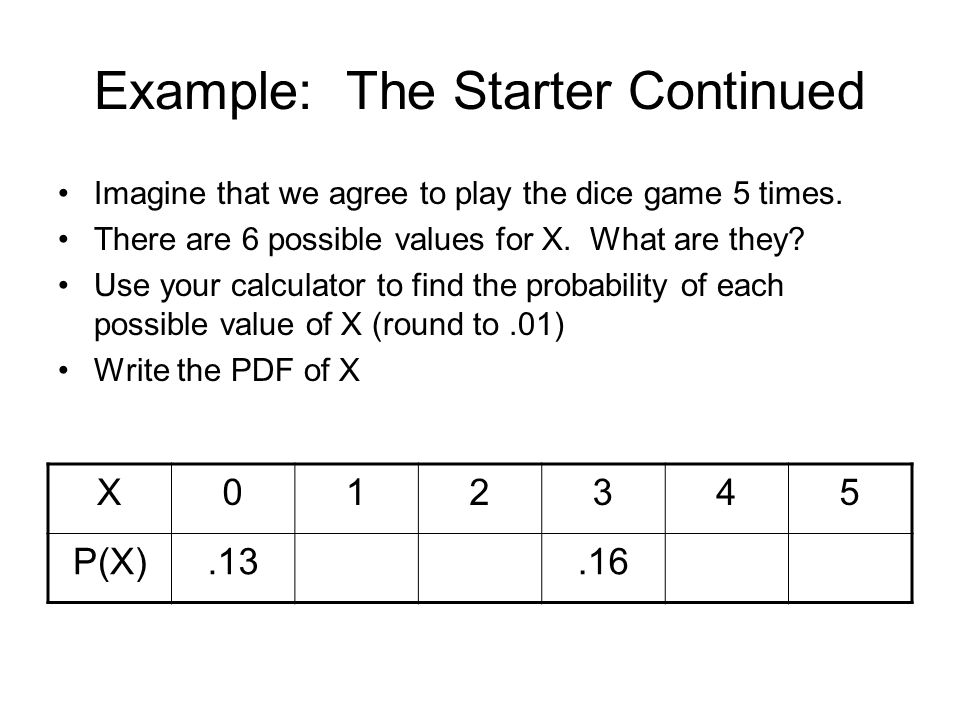Select the first bullet about playing dice game
The image size is (960, 720).
pyautogui.click(x=468, y=194)
